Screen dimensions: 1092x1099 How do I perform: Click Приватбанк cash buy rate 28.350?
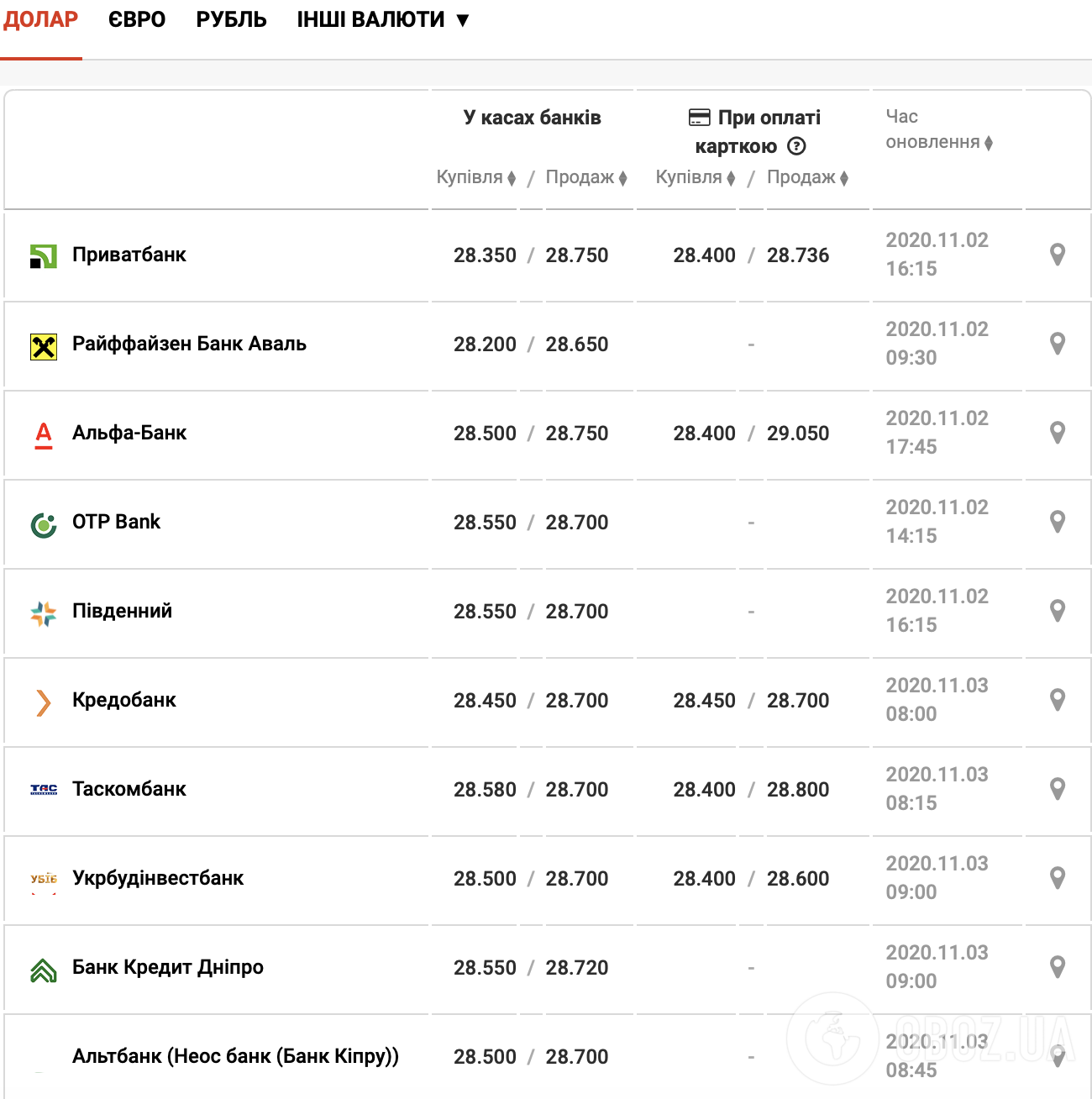click(485, 255)
